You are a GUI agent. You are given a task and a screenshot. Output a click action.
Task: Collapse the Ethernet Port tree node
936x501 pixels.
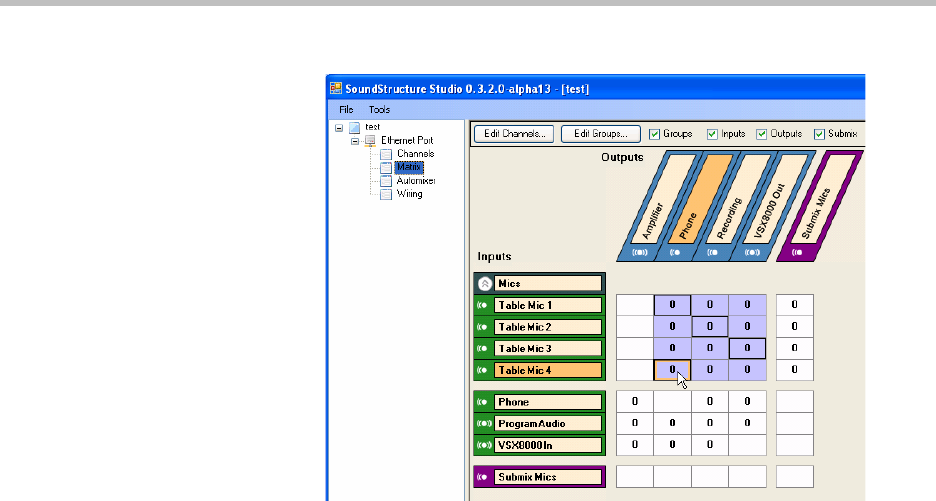354,141
